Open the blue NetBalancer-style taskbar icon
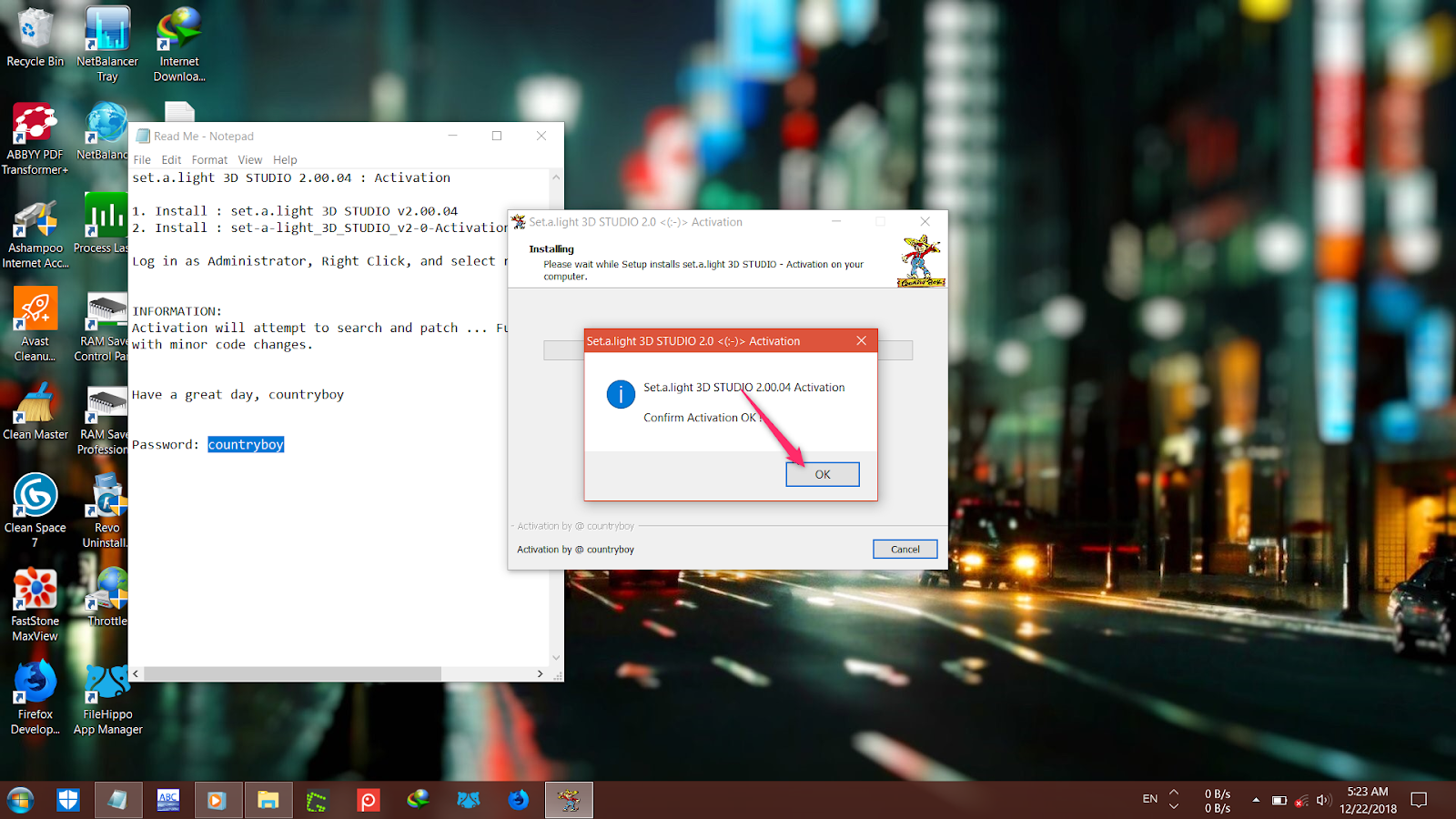 coord(468,800)
